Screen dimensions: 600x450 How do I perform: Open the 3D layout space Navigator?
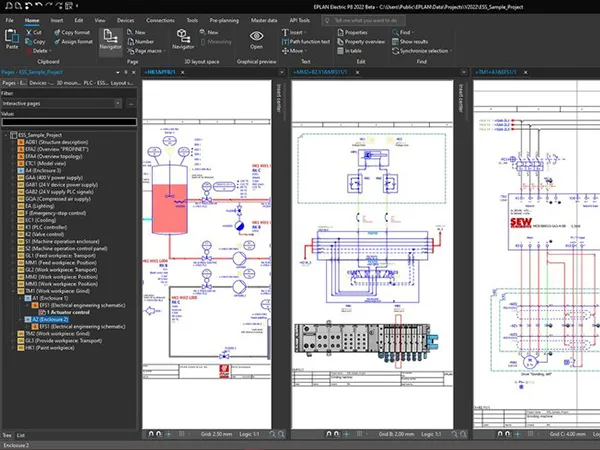(183, 38)
